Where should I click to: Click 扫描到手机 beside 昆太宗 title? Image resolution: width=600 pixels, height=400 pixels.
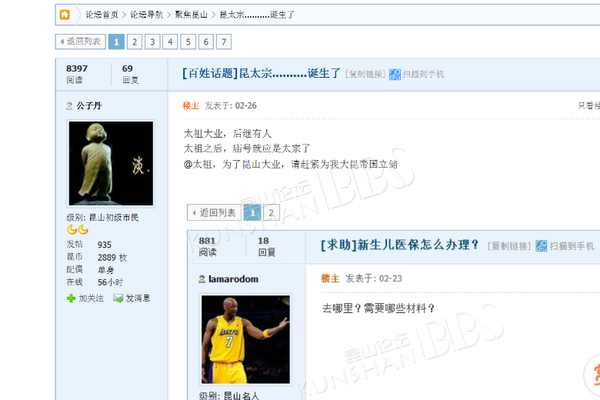point(423,74)
